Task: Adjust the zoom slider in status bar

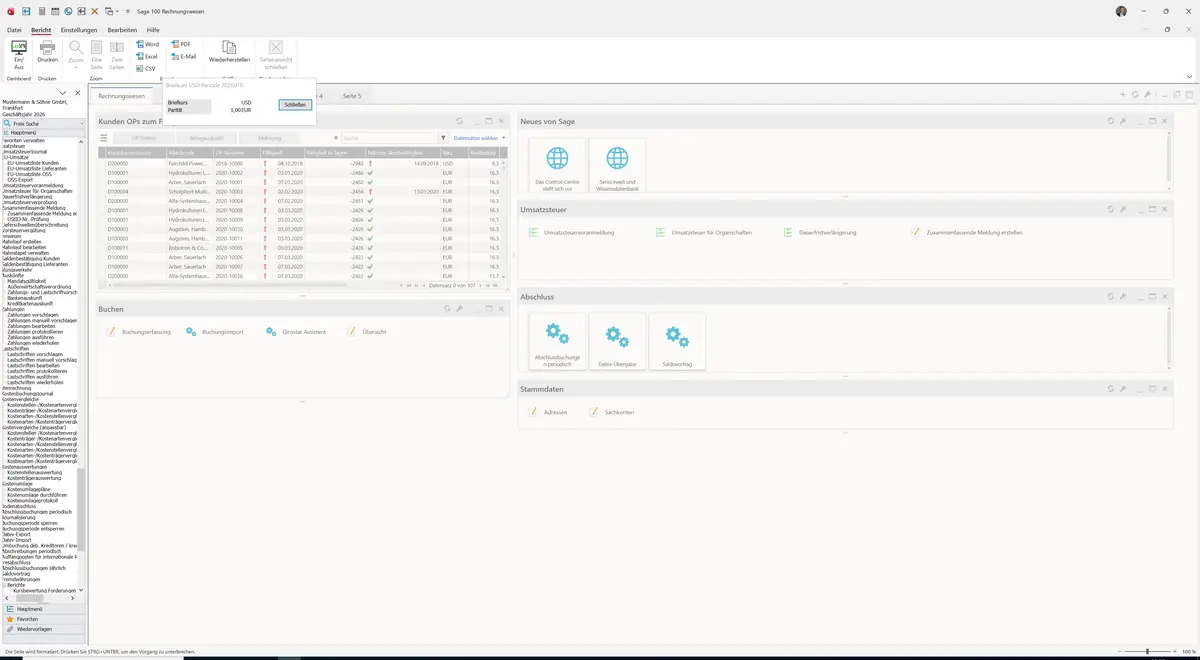Action: click(1147, 652)
